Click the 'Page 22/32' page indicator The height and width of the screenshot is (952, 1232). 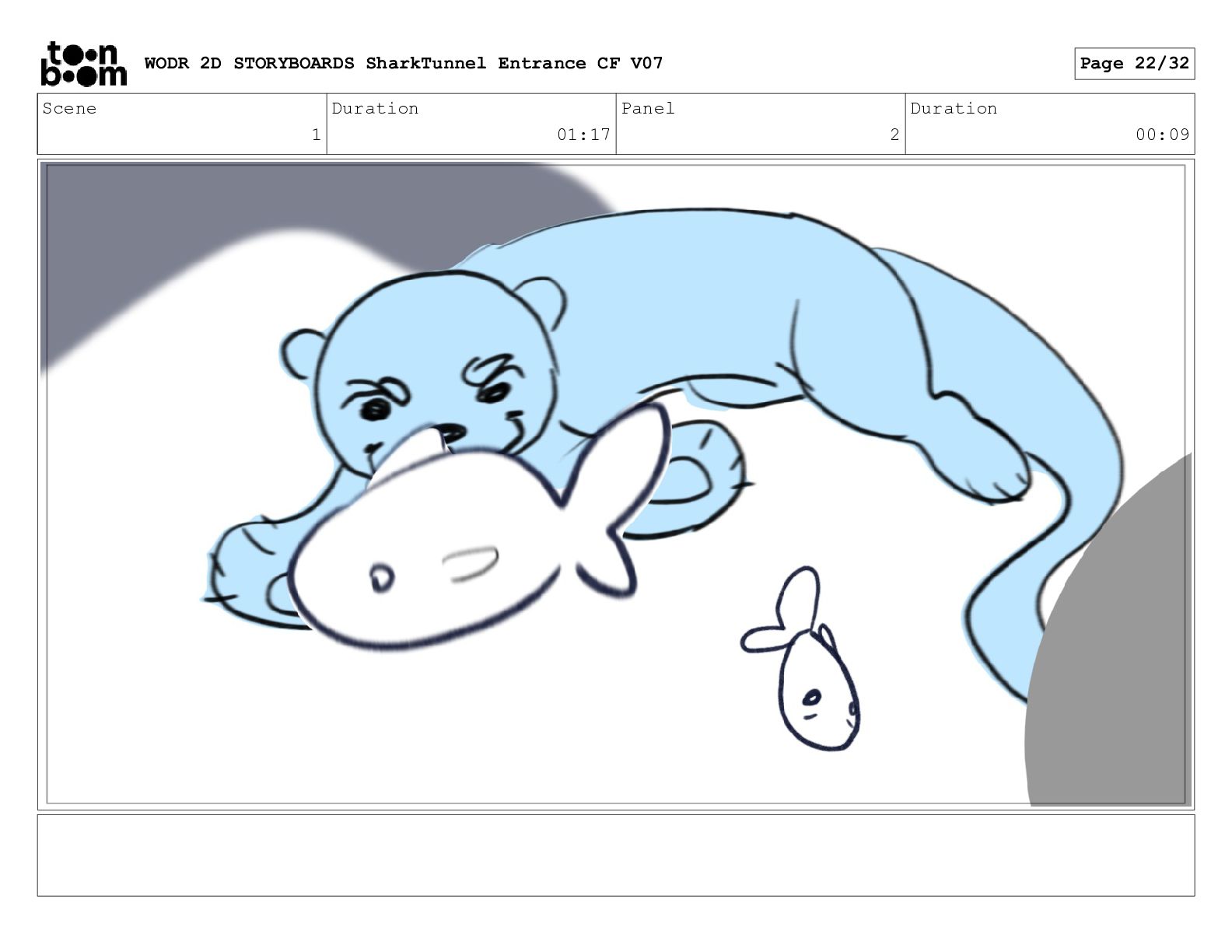pos(1134,64)
